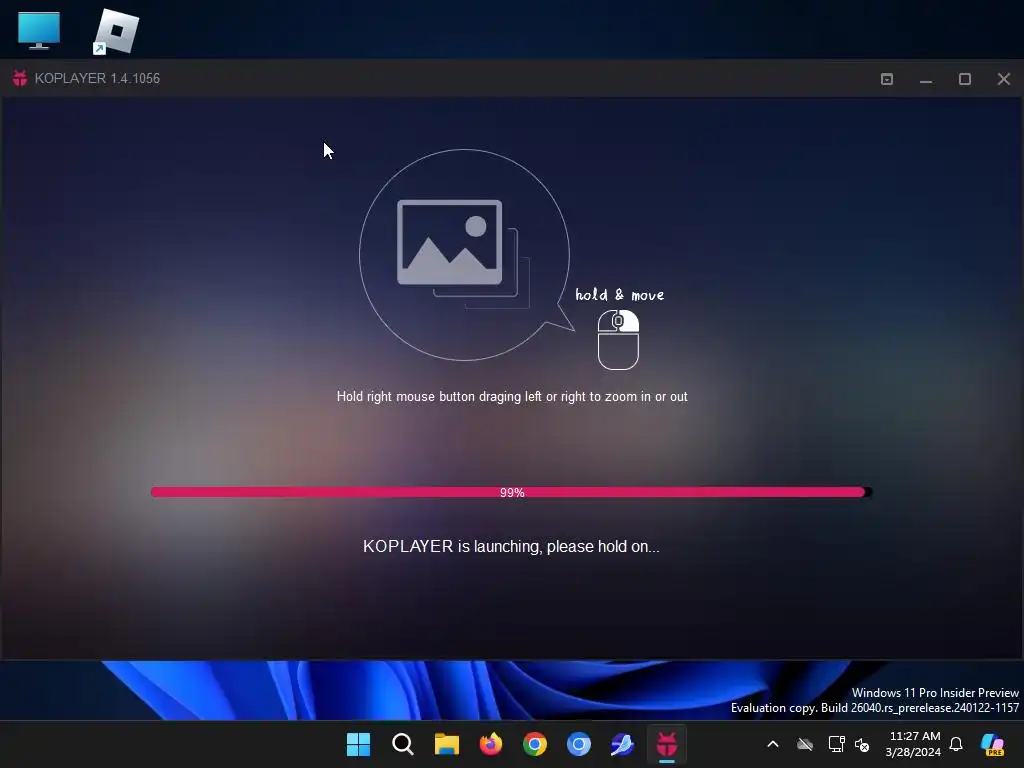This screenshot has width=1024, height=768.
Task: Open Copilot preview from taskbar
Action: click(x=993, y=744)
